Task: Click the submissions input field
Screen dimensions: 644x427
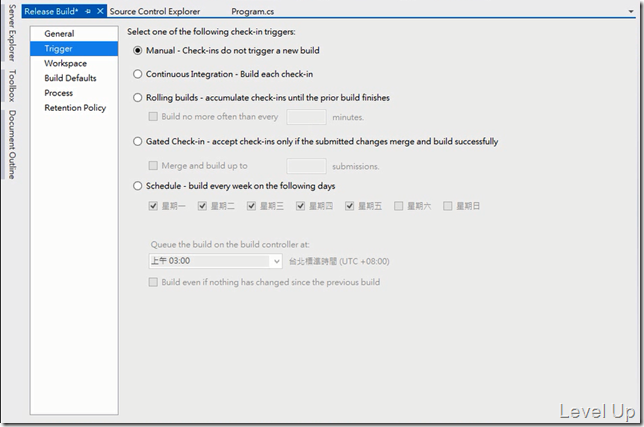Action: 306,166
